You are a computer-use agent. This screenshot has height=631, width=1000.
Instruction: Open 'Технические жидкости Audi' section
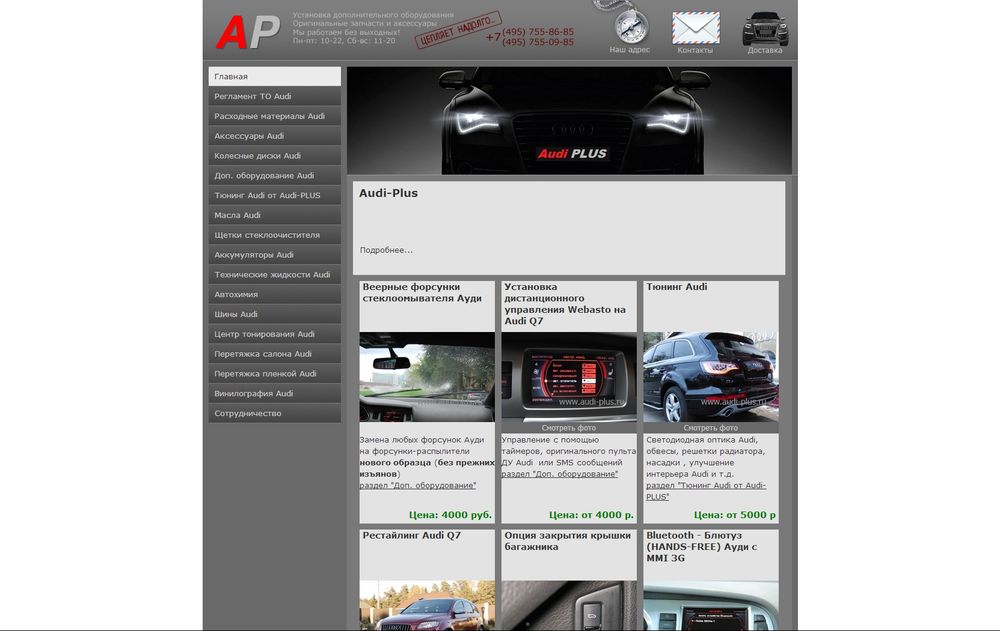pos(275,274)
